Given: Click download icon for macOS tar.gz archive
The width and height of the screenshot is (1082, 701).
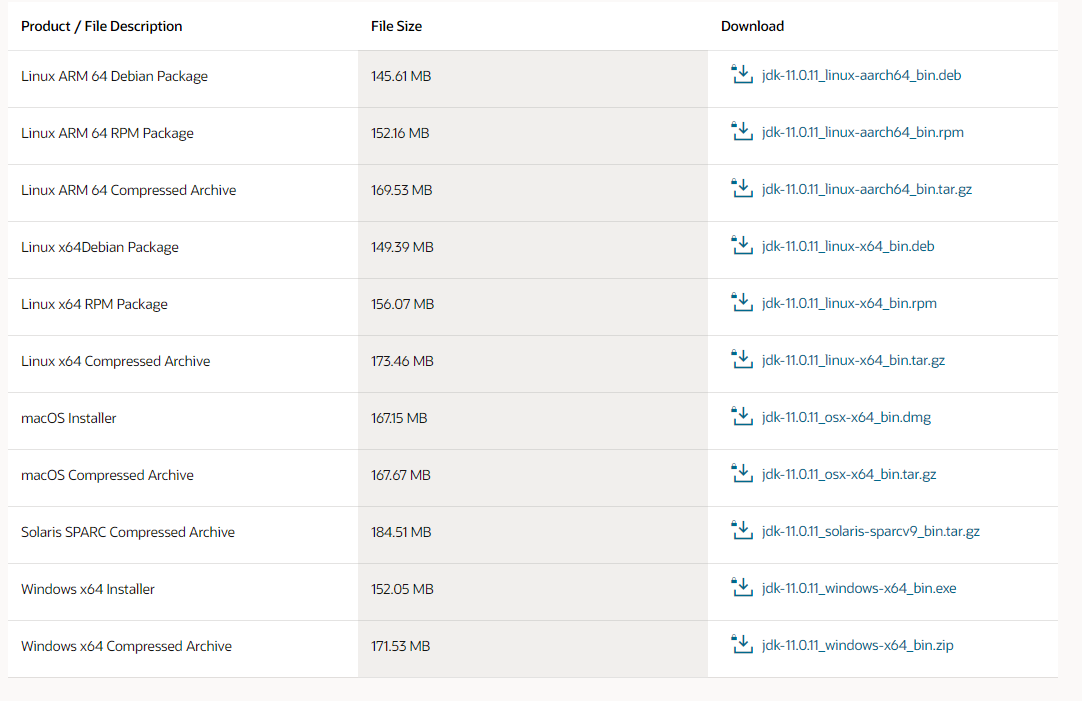Looking at the screenshot, I should pos(741,474).
